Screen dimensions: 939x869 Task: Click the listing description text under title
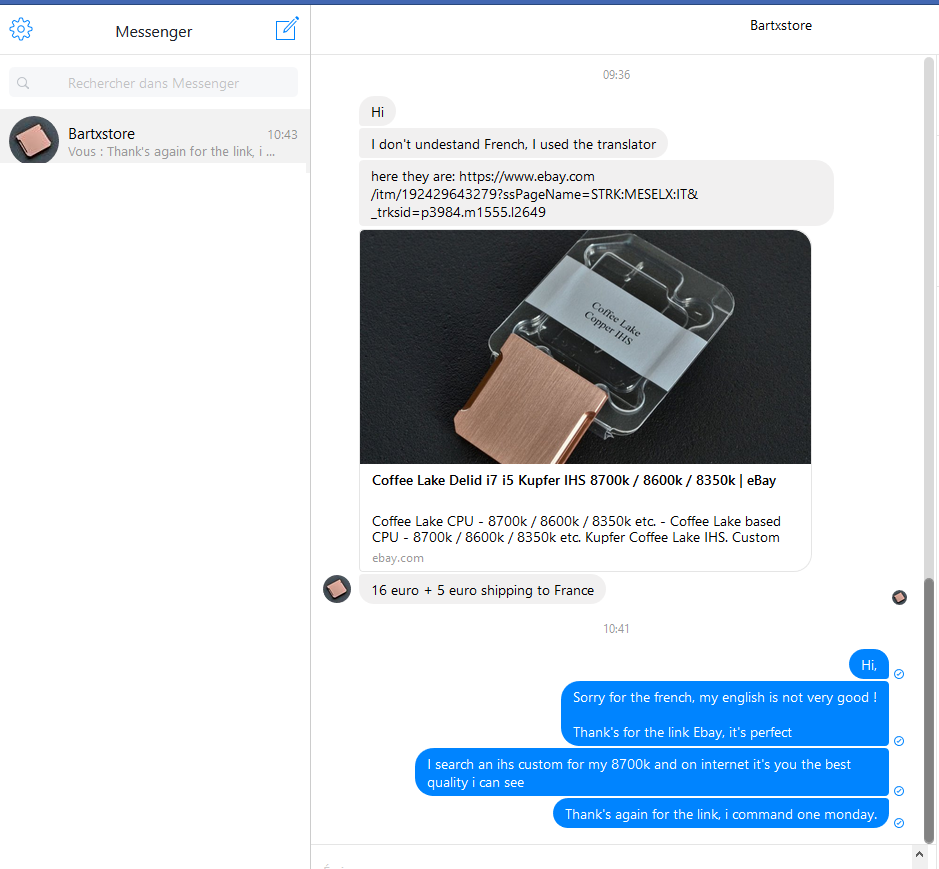(576, 529)
